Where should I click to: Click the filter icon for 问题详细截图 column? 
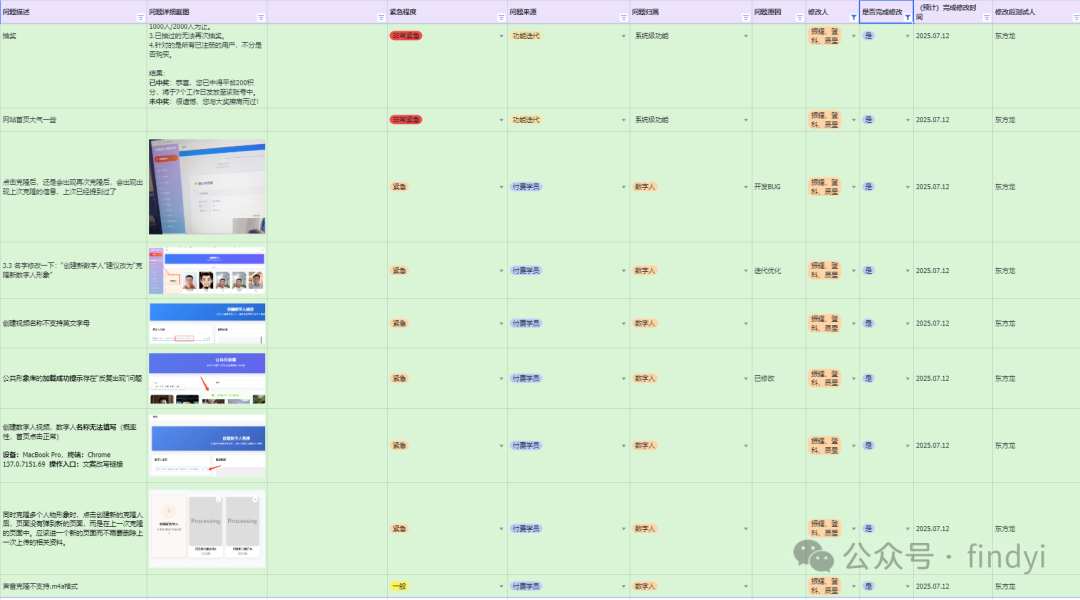(260, 18)
